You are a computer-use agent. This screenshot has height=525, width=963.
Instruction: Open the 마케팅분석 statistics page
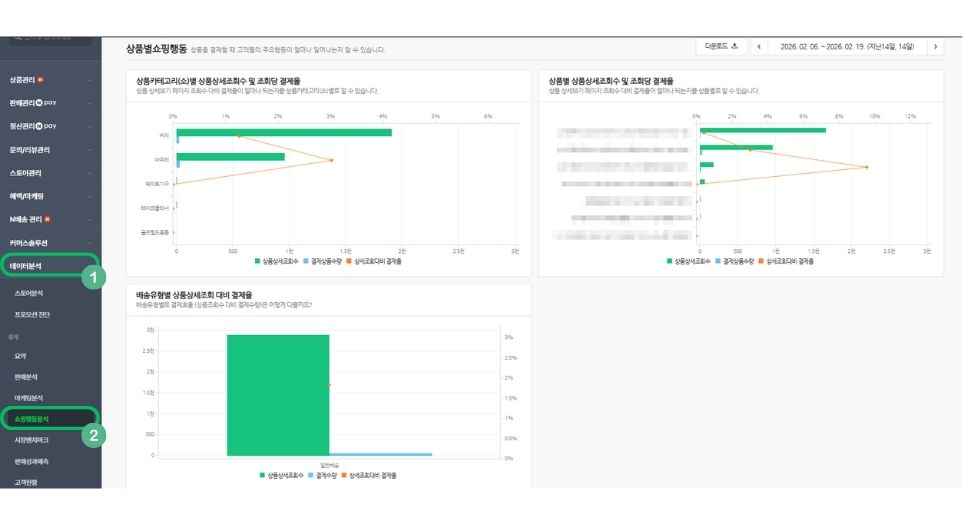click(x=28, y=398)
